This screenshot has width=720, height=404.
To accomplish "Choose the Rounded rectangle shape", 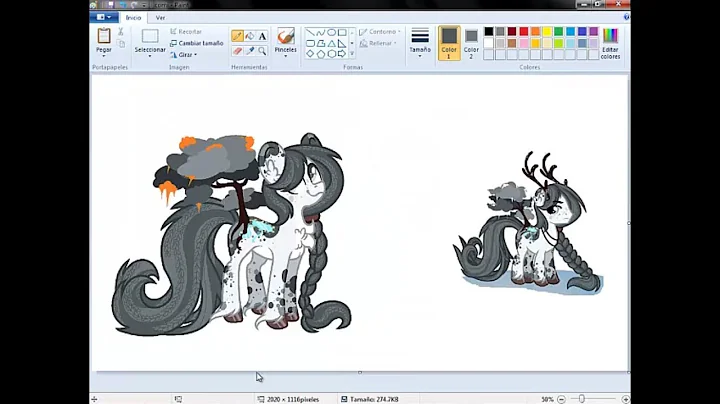I will tap(310, 43).
